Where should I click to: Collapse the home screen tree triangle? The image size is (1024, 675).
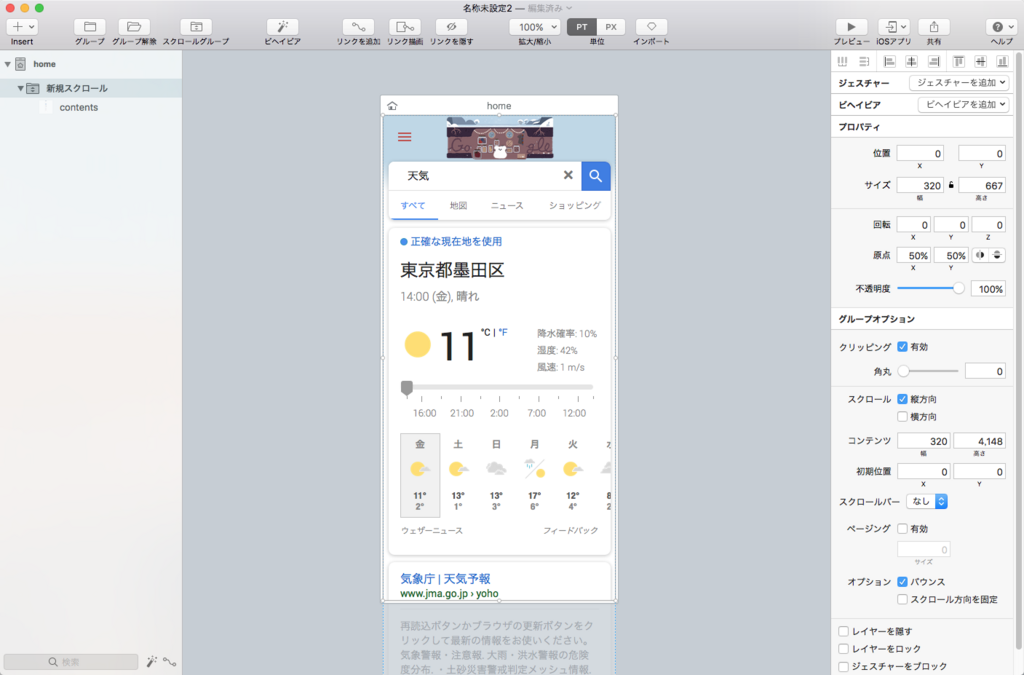(x=8, y=64)
